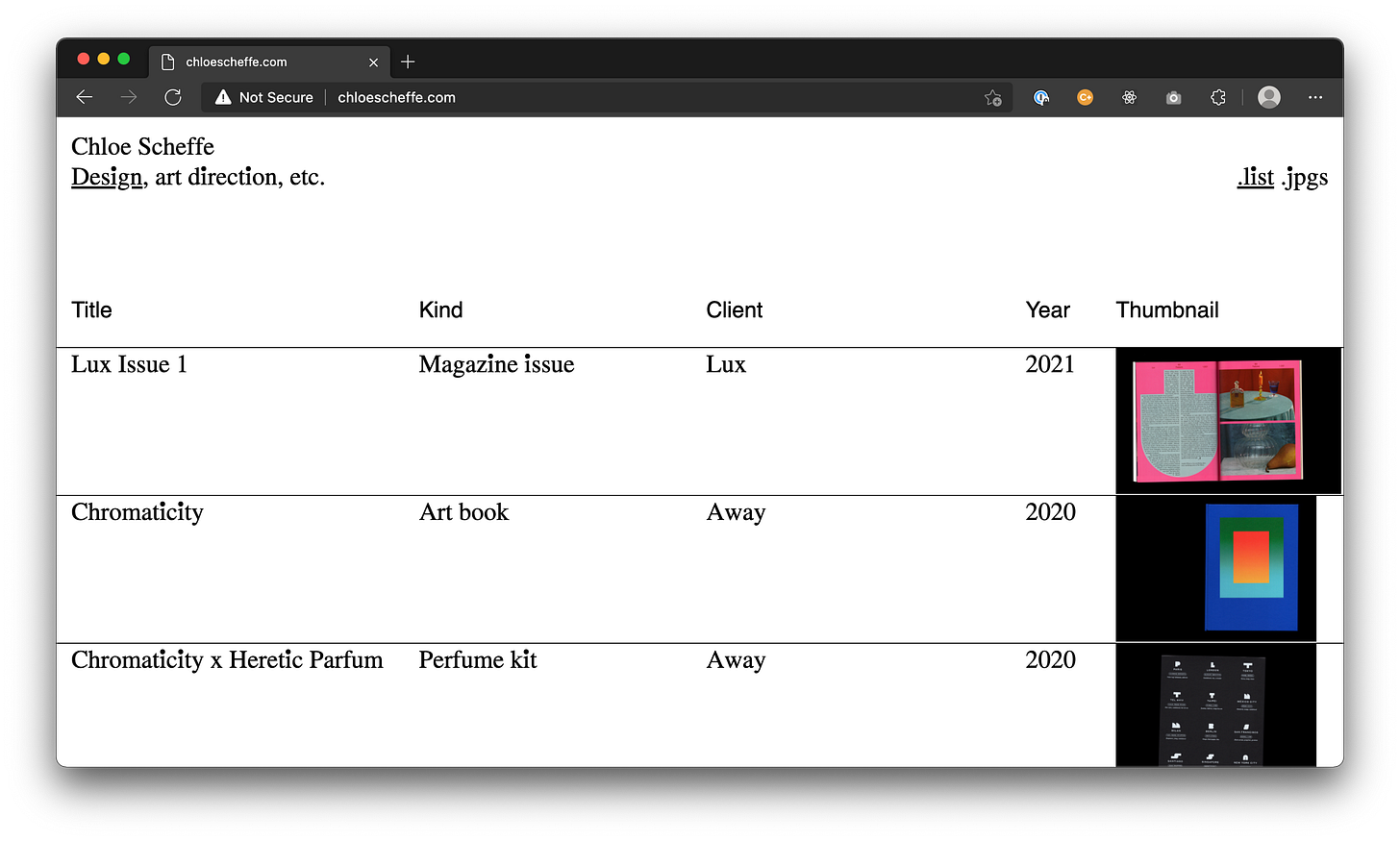
Task: Open the Heretic Parfum kit thumbnail
Action: click(x=1215, y=705)
